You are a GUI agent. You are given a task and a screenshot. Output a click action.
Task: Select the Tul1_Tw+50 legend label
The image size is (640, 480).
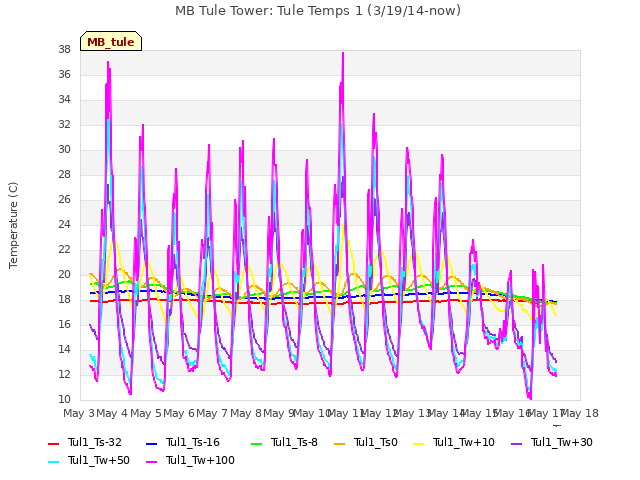(x=99, y=460)
